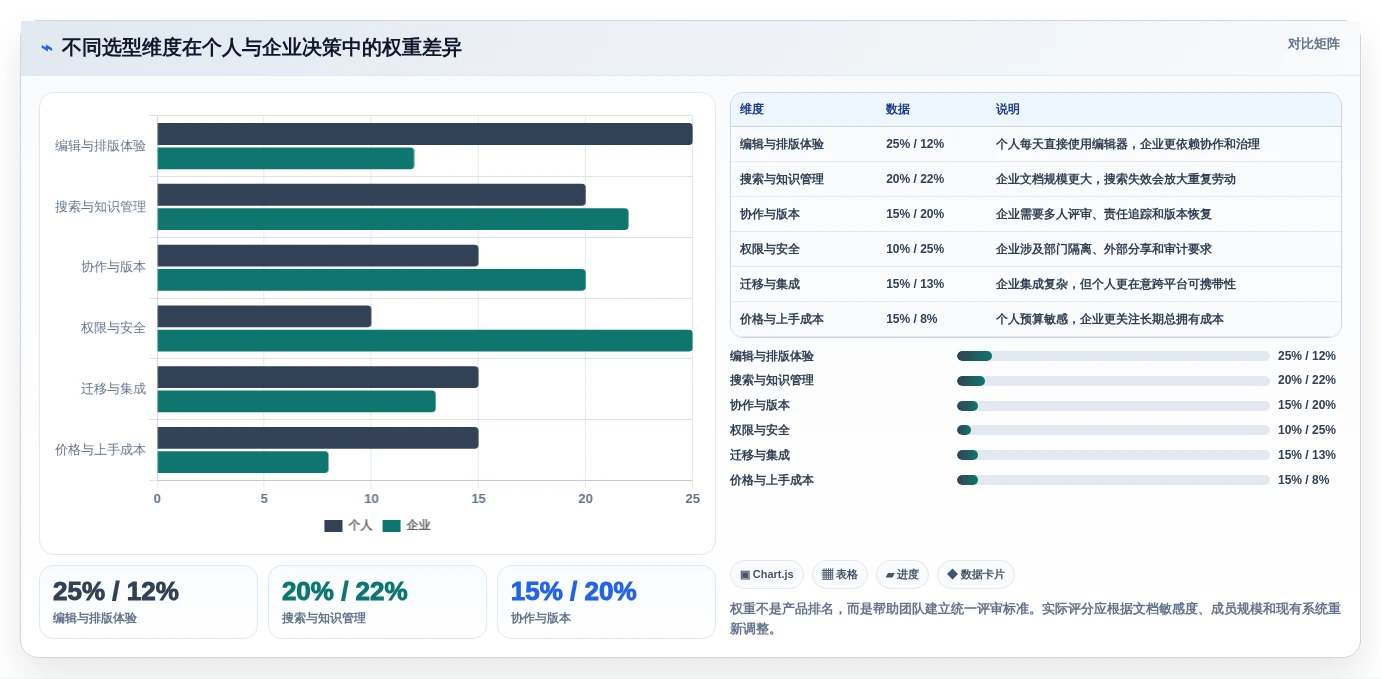Click the 15% / 8% table cell
1381x679 pixels.
[912, 319]
